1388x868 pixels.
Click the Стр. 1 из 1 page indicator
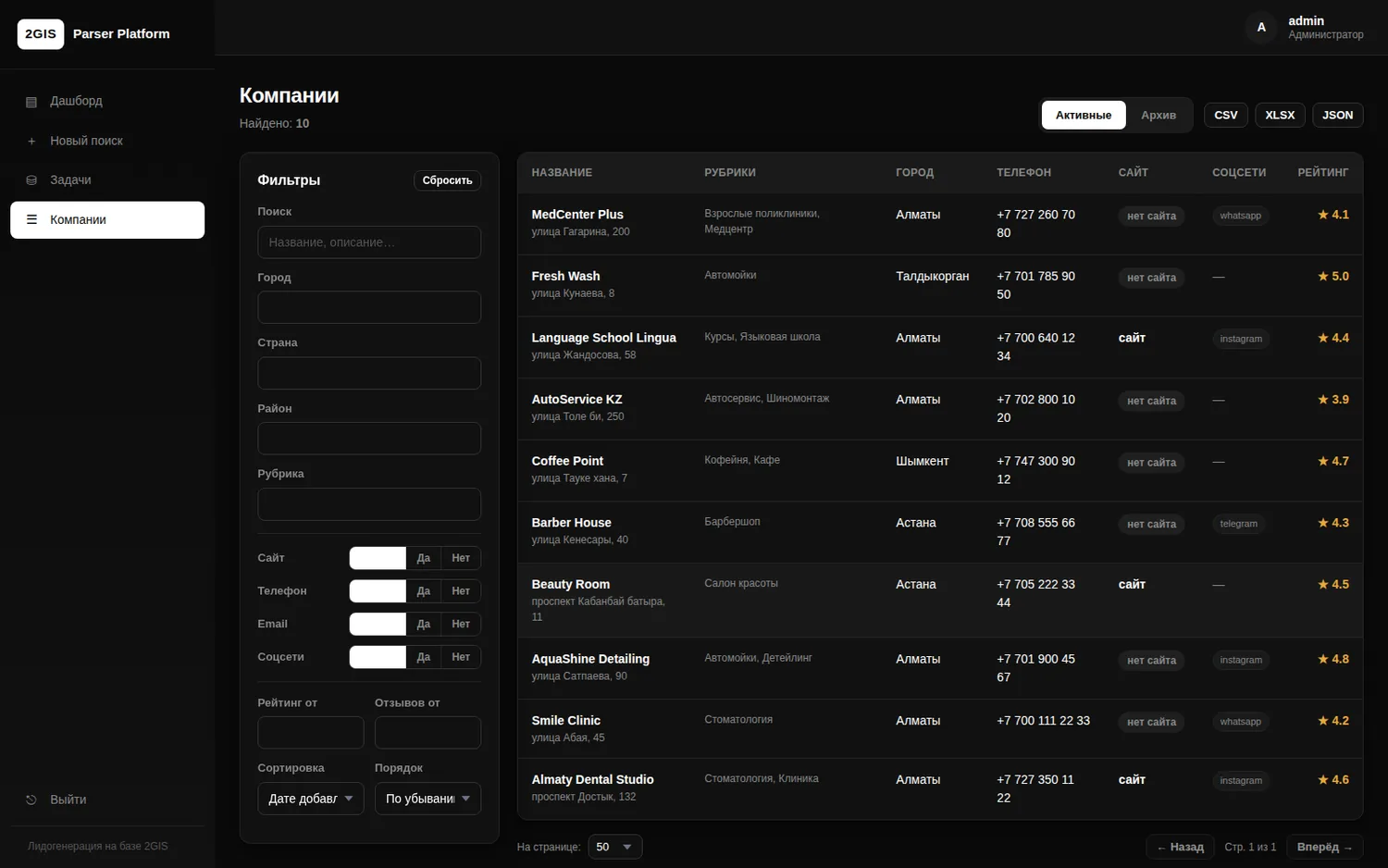1250,847
